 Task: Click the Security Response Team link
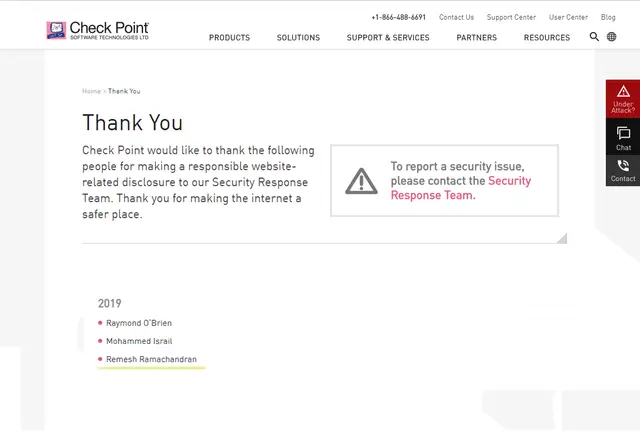click(x=461, y=188)
